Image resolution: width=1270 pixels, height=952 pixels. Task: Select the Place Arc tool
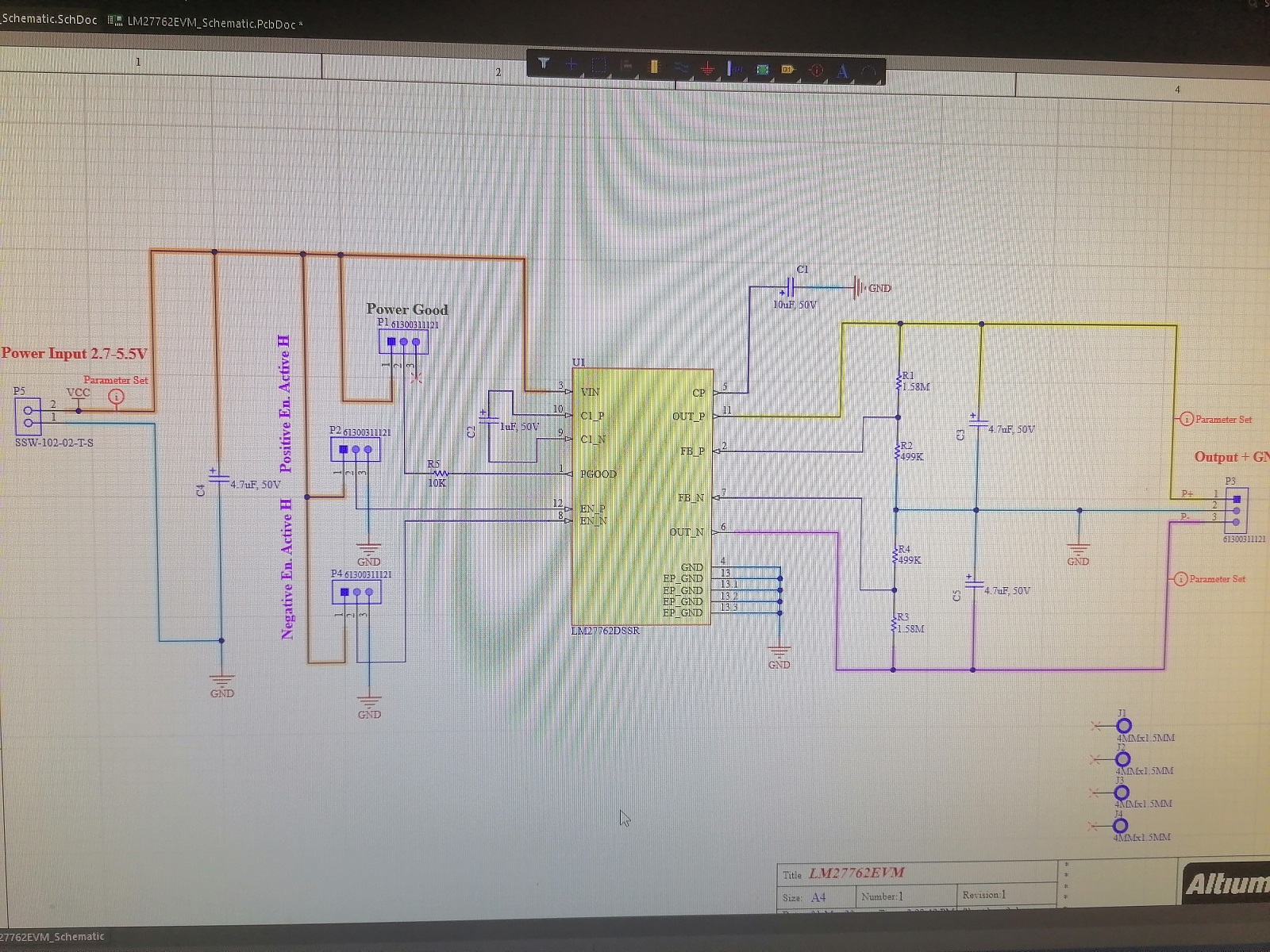point(868,72)
